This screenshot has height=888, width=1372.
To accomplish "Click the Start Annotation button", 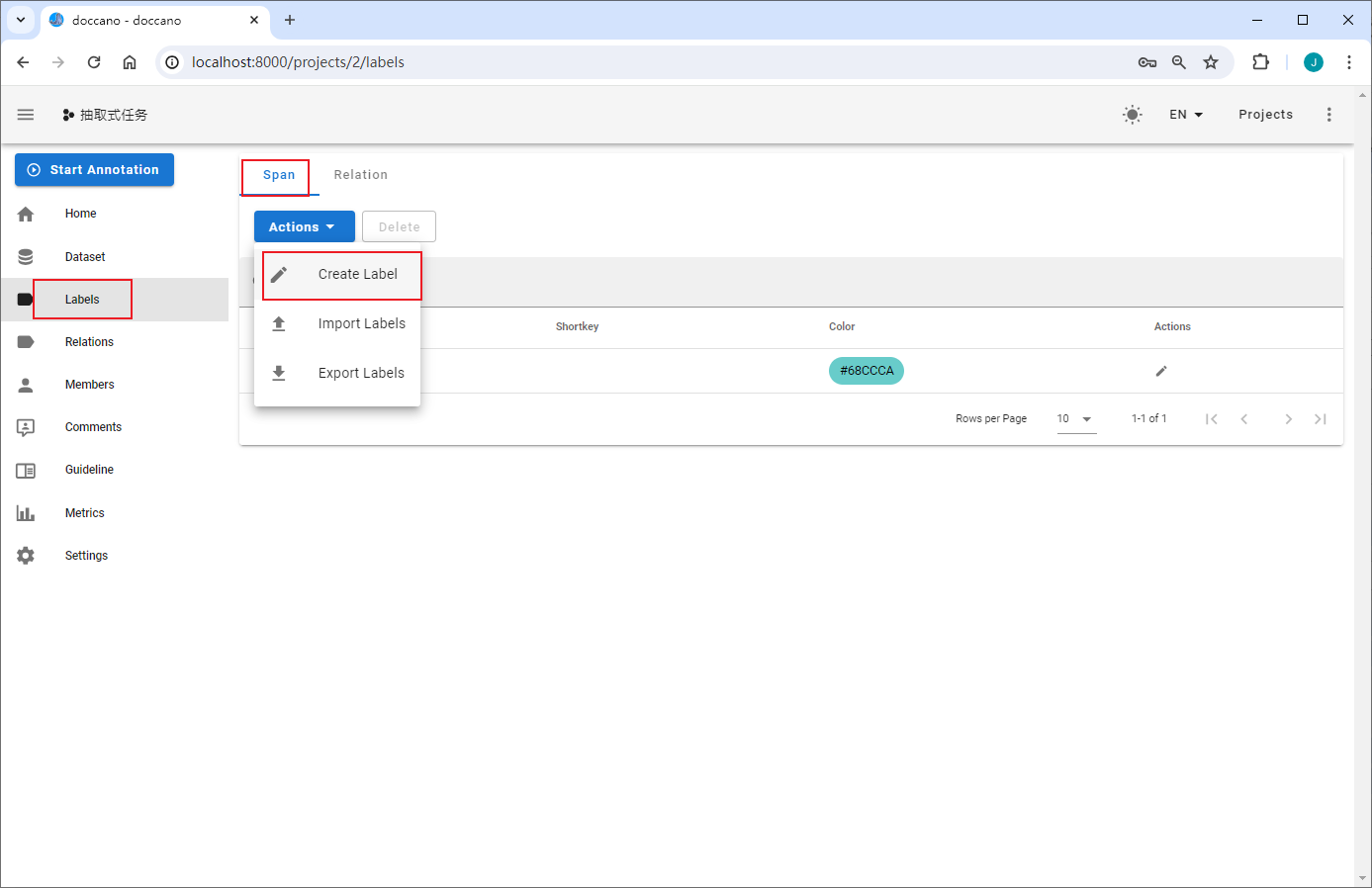I will pyautogui.click(x=94, y=169).
